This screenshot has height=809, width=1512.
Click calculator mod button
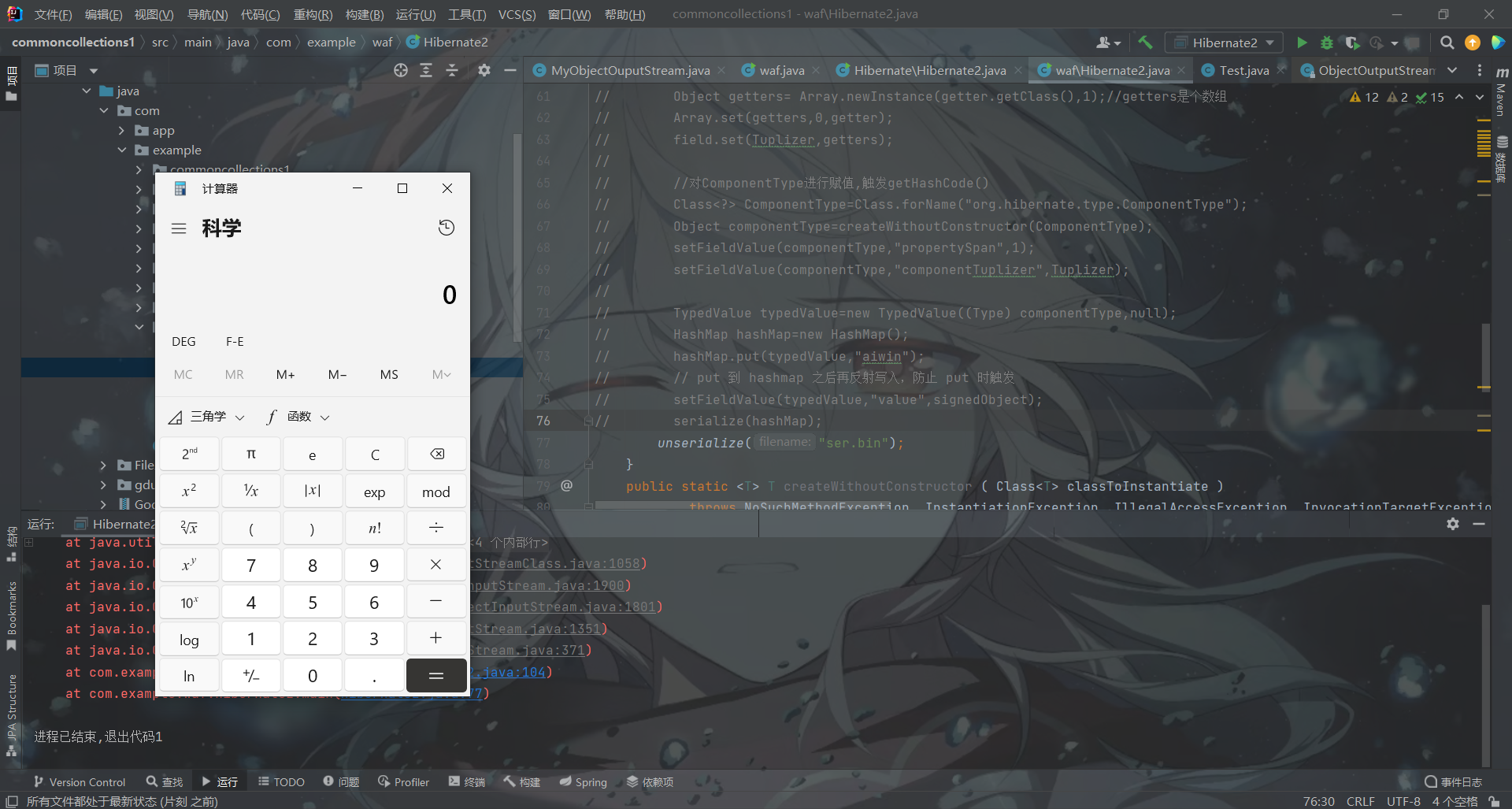[437, 491]
